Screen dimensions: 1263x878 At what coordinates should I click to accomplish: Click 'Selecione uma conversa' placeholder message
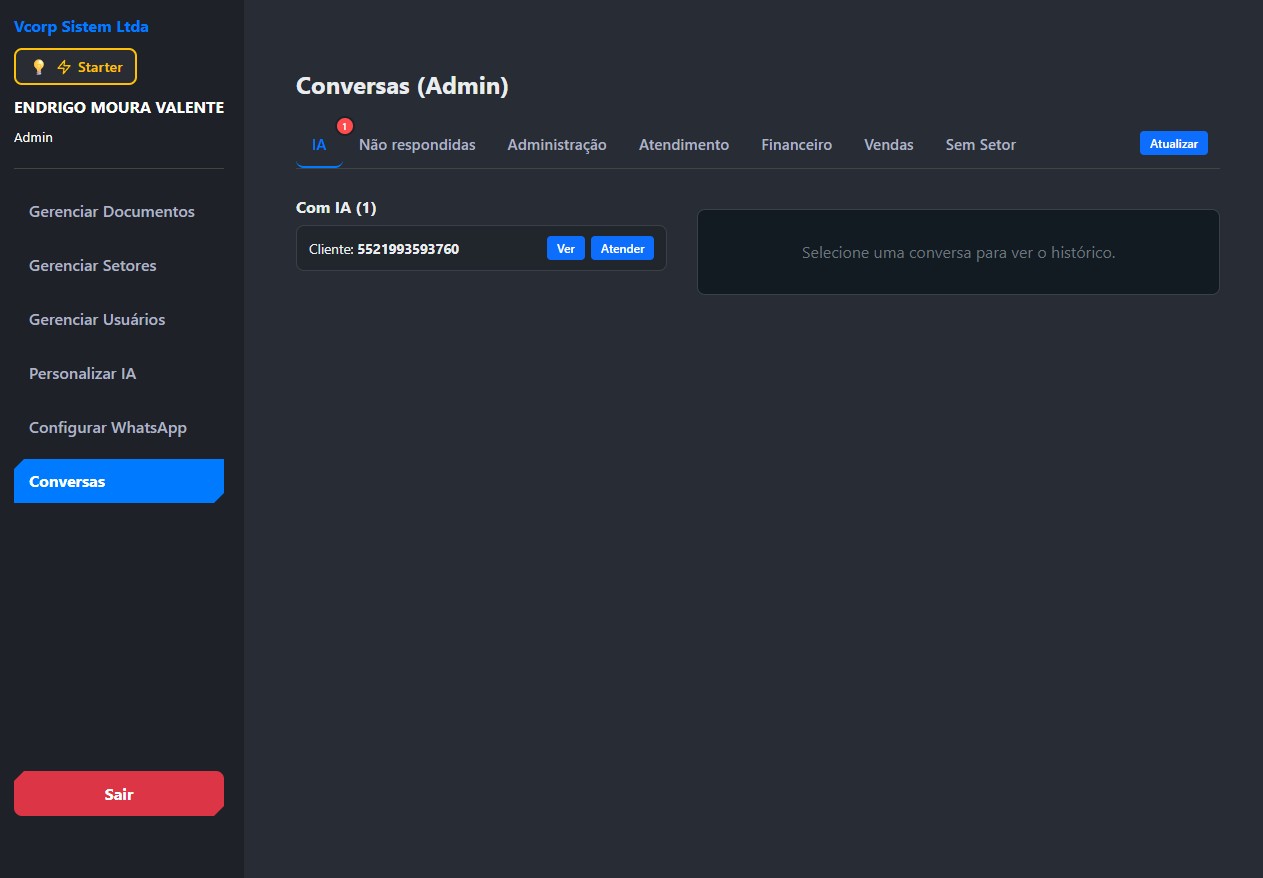pyautogui.click(x=958, y=253)
